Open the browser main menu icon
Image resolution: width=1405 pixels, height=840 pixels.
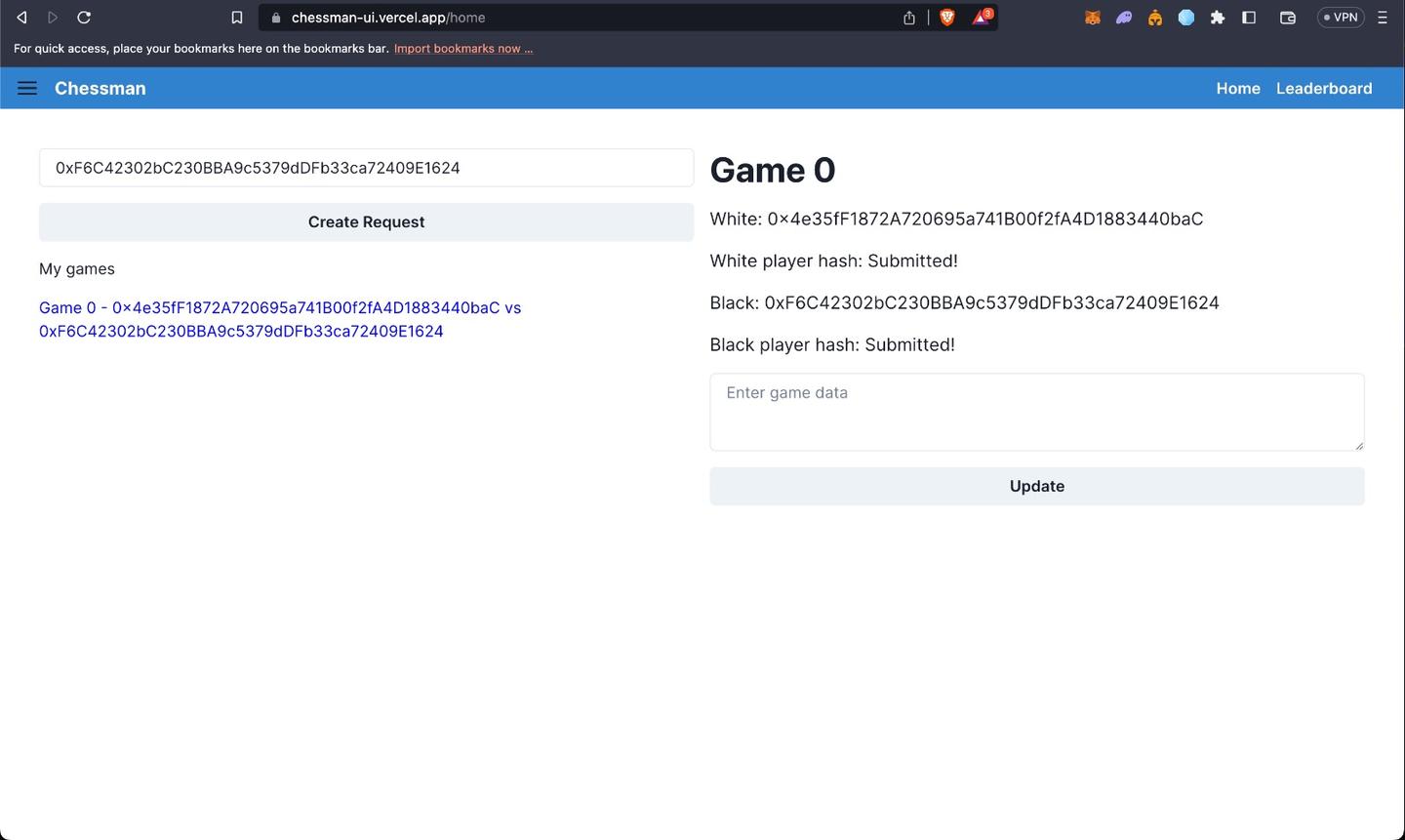(x=1383, y=18)
